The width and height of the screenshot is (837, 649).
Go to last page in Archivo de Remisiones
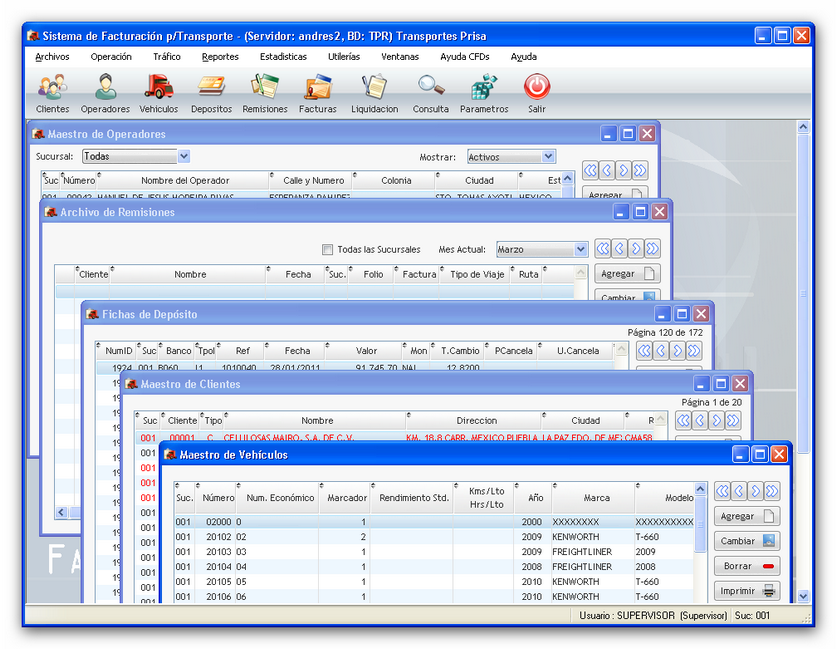click(x=652, y=249)
